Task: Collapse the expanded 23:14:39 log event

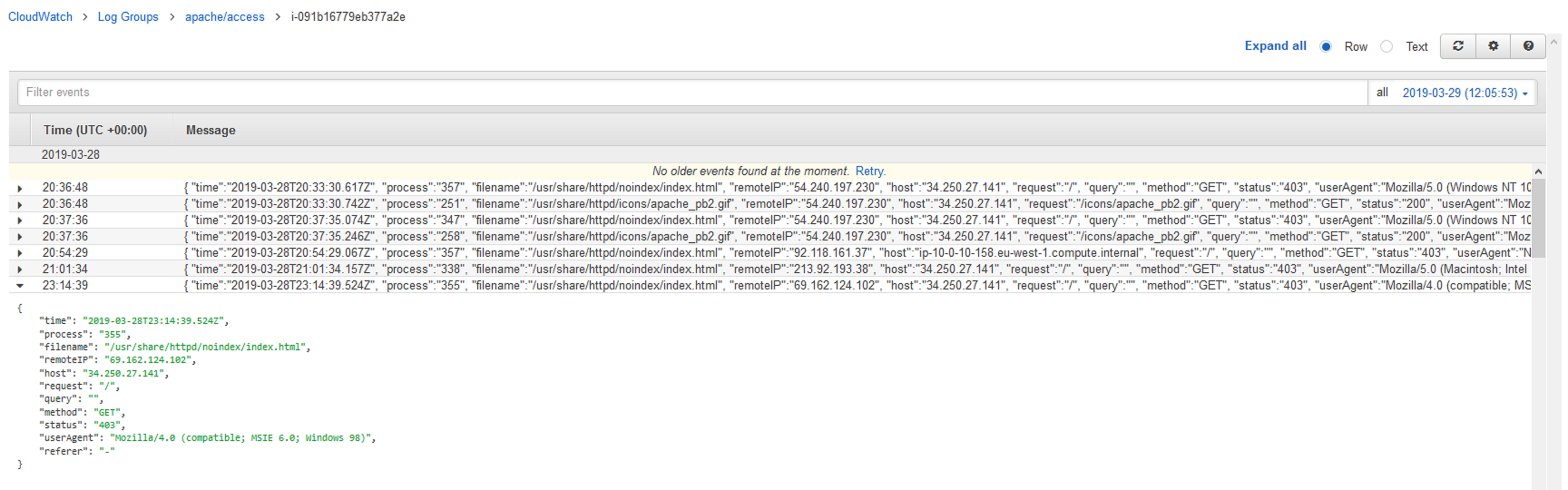Action: click(x=20, y=285)
